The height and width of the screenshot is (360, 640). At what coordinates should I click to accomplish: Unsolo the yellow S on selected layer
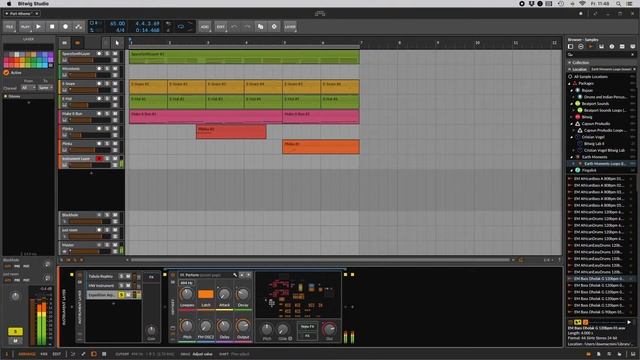coord(121,295)
